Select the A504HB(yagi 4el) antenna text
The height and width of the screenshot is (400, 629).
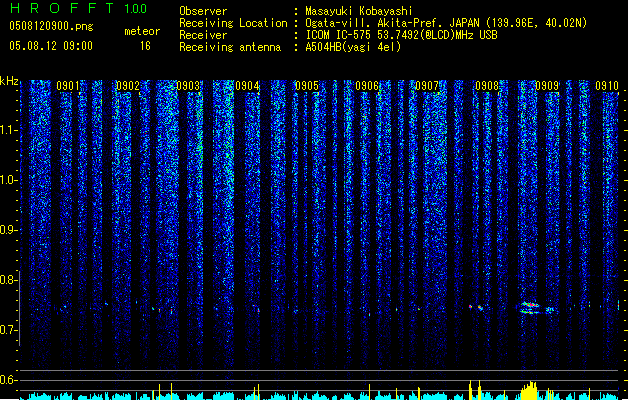353,47
